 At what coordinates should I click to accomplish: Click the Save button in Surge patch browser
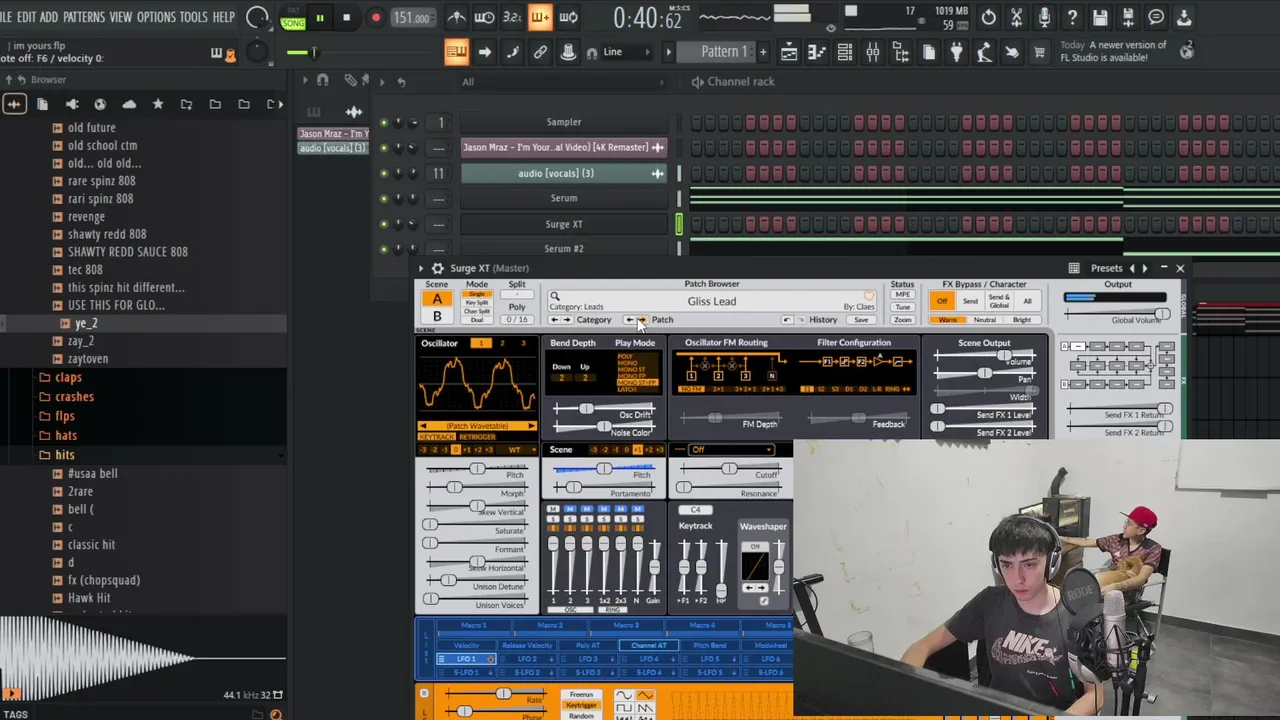pyautogui.click(x=861, y=320)
